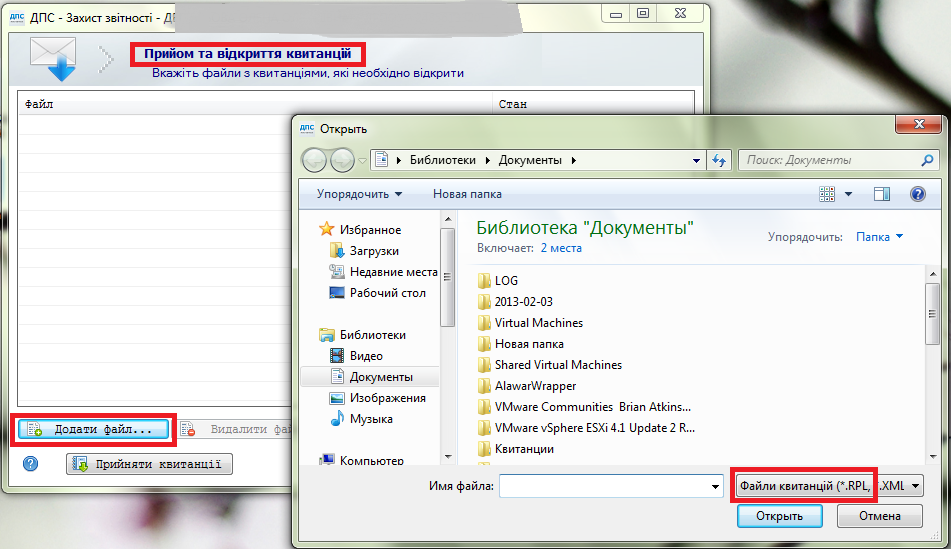This screenshot has width=951, height=549.
Task: Open the Упорядочить menu
Action: (359, 194)
